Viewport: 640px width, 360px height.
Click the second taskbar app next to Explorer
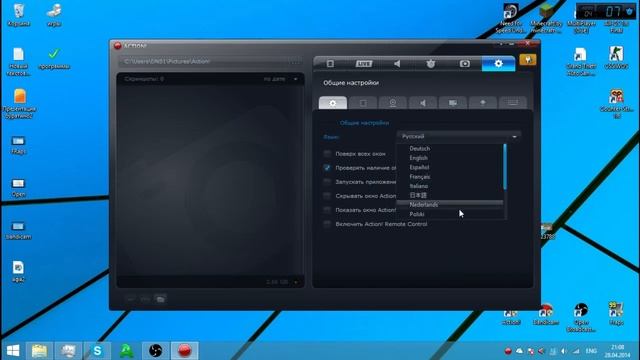click(69, 351)
